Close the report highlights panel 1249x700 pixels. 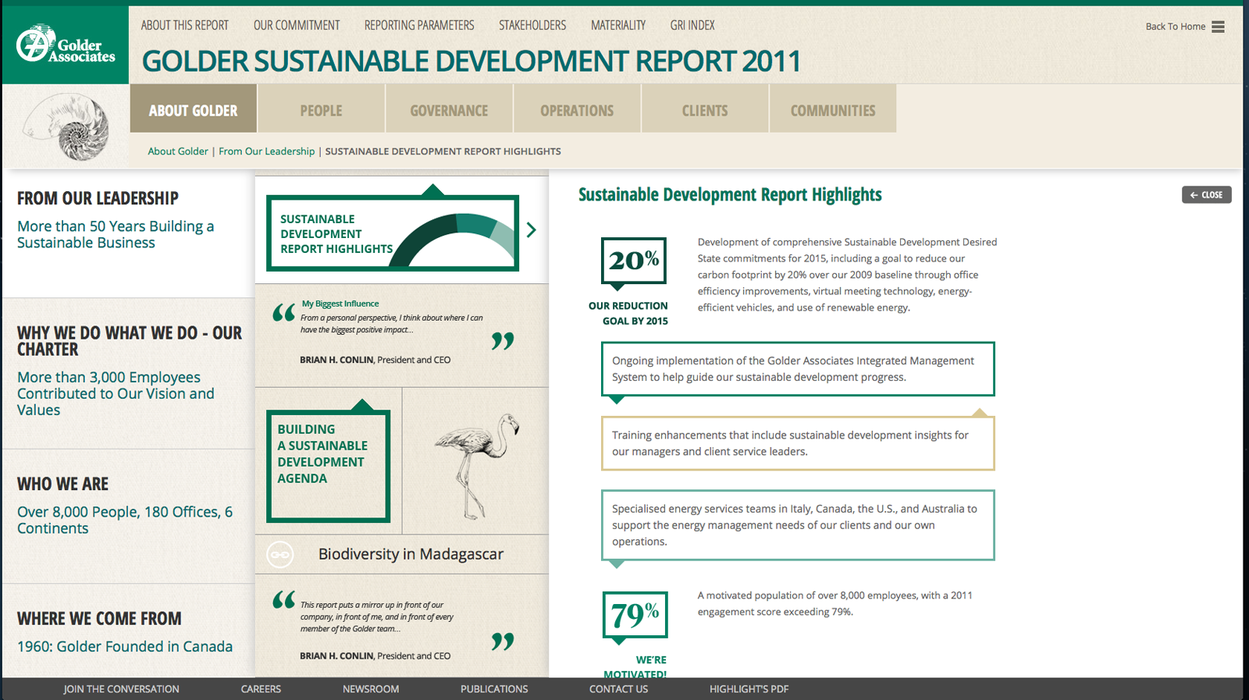point(1206,195)
